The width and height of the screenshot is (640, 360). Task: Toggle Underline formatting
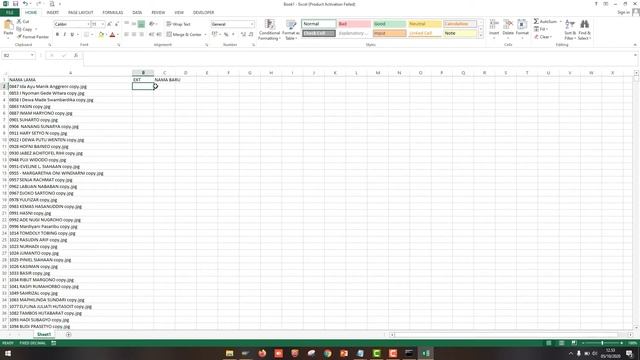coord(72,35)
